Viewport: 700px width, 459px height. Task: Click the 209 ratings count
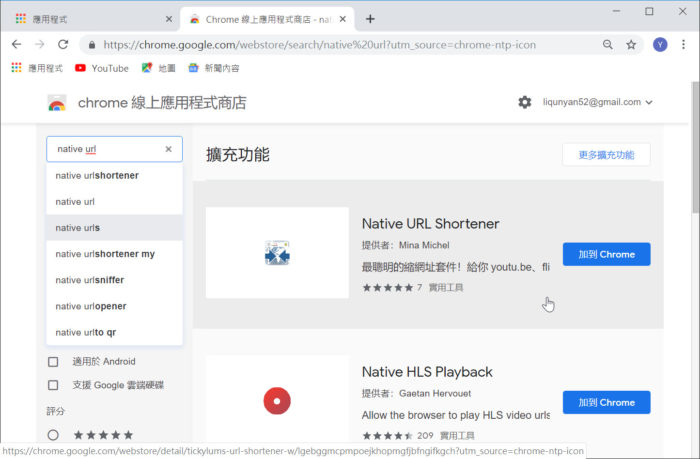coord(425,435)
